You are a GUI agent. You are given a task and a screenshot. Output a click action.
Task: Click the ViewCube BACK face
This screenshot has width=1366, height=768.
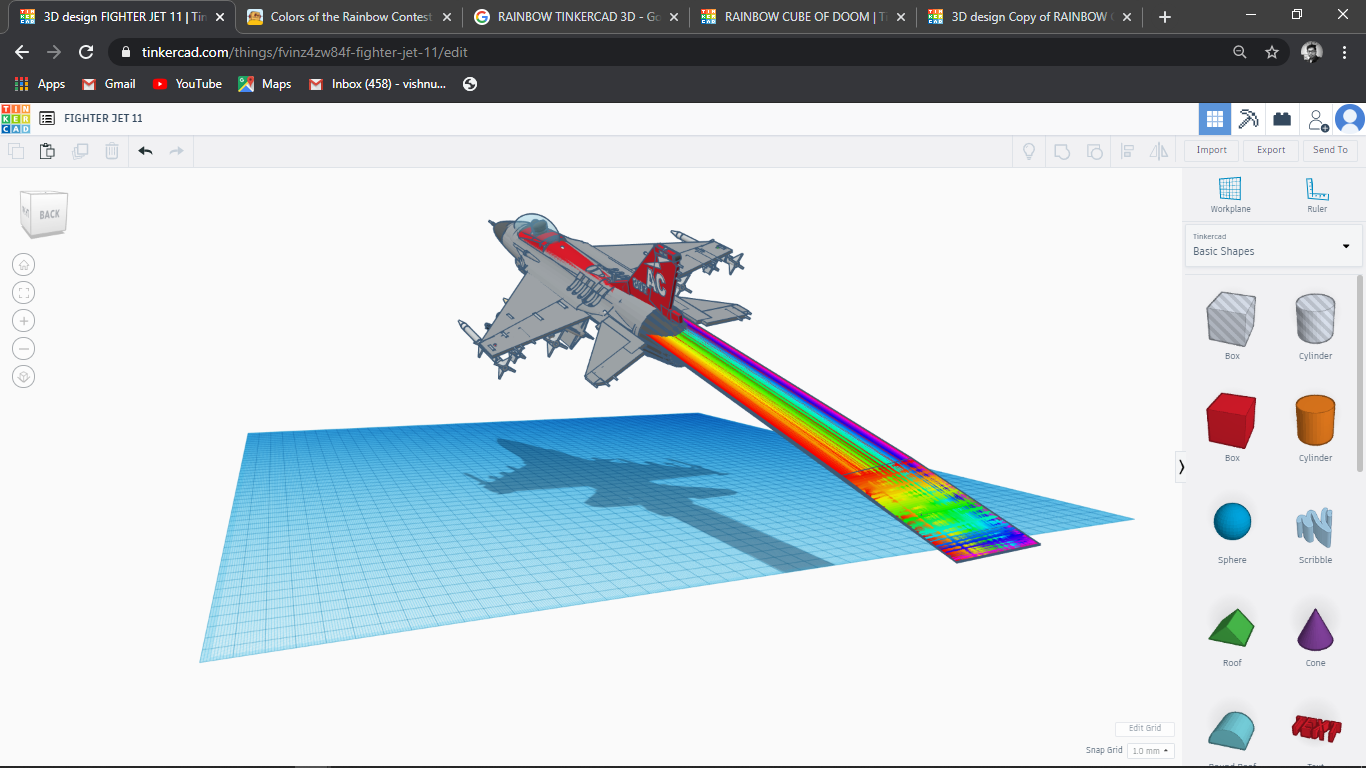pos(48,214)
